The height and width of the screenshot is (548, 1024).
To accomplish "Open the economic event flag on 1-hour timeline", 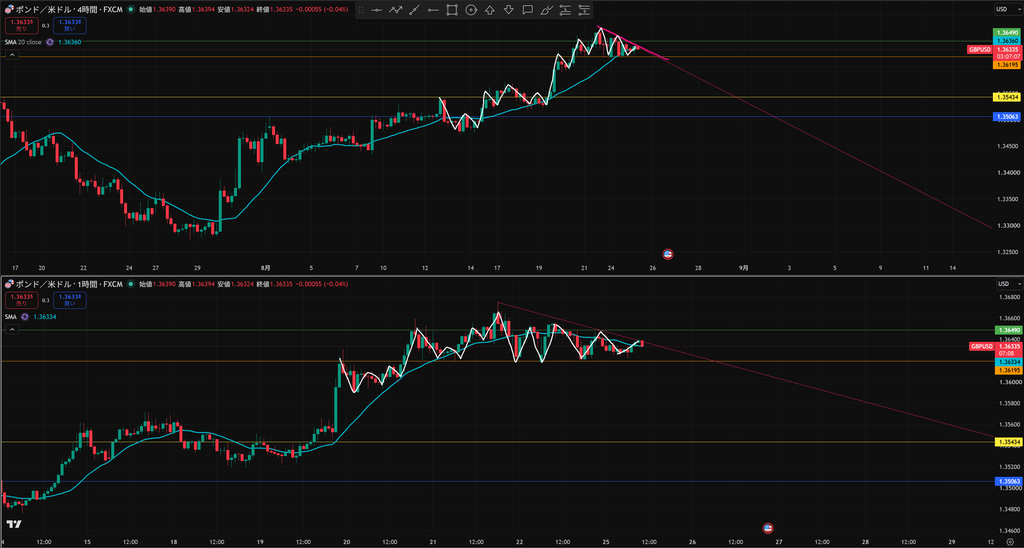I will point(768,527).
